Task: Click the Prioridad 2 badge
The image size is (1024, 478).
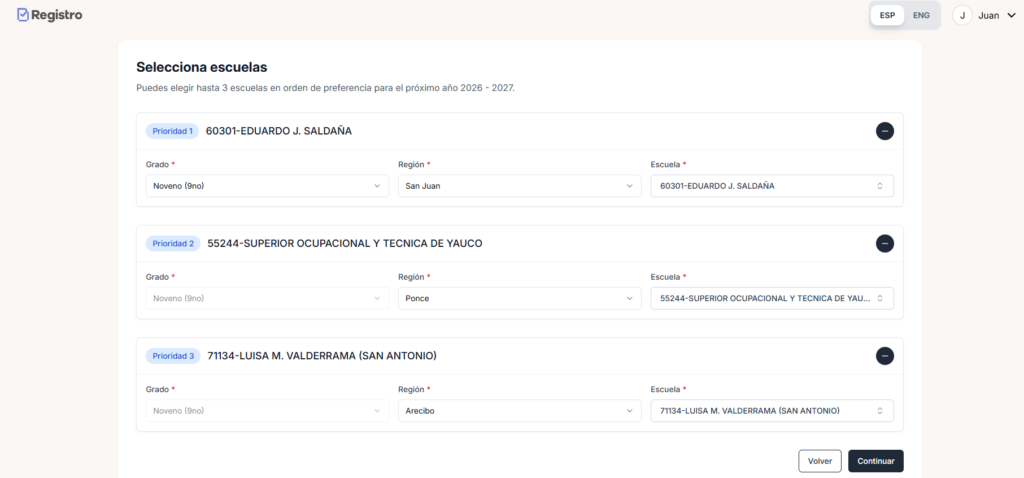Action: point(173,243)
